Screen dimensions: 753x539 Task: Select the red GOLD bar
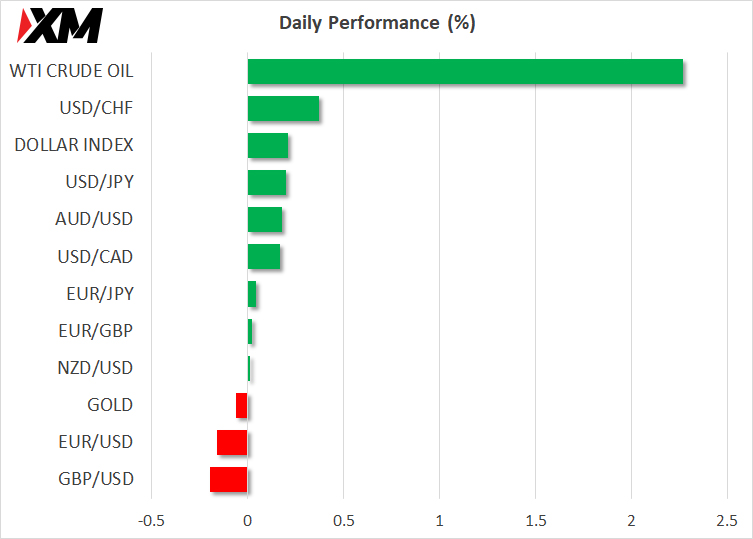coord(242,405)
